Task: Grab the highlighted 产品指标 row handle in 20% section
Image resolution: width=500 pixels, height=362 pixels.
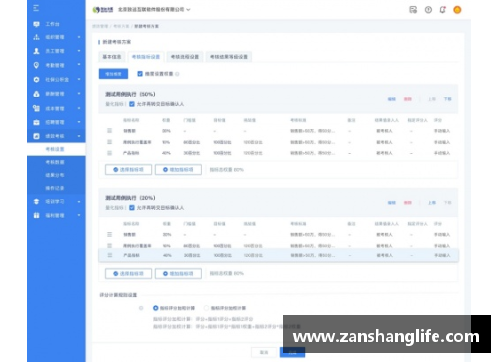Action: (109, 255)
